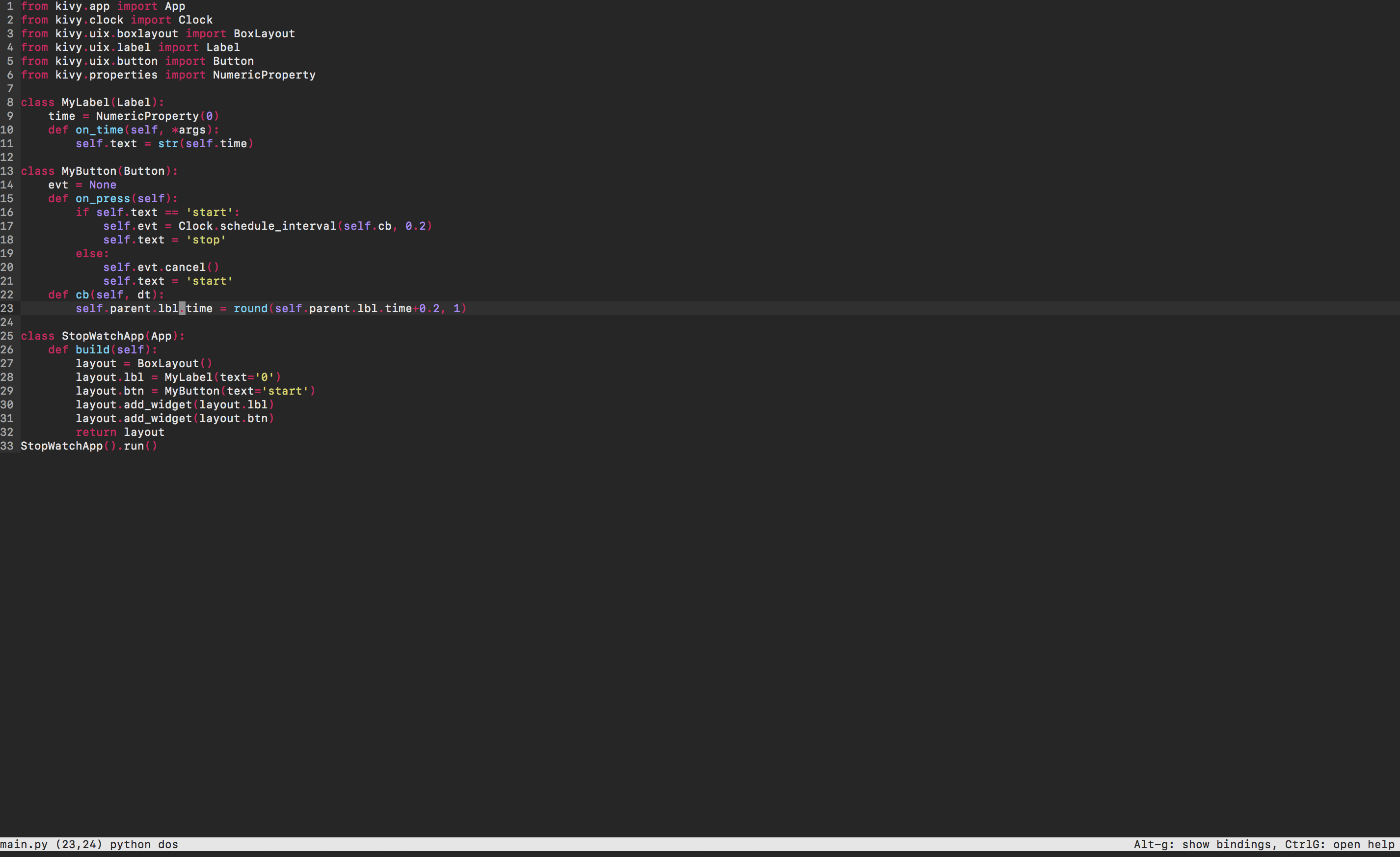
Task: Click 'StopWatchApp().run()' on last line
Action: 89,446
